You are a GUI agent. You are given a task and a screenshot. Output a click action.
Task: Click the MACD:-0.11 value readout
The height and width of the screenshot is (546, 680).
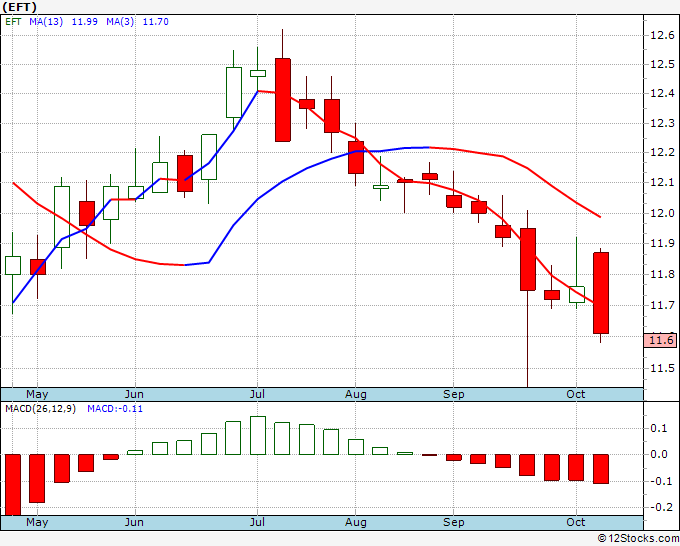pos(115,409)
